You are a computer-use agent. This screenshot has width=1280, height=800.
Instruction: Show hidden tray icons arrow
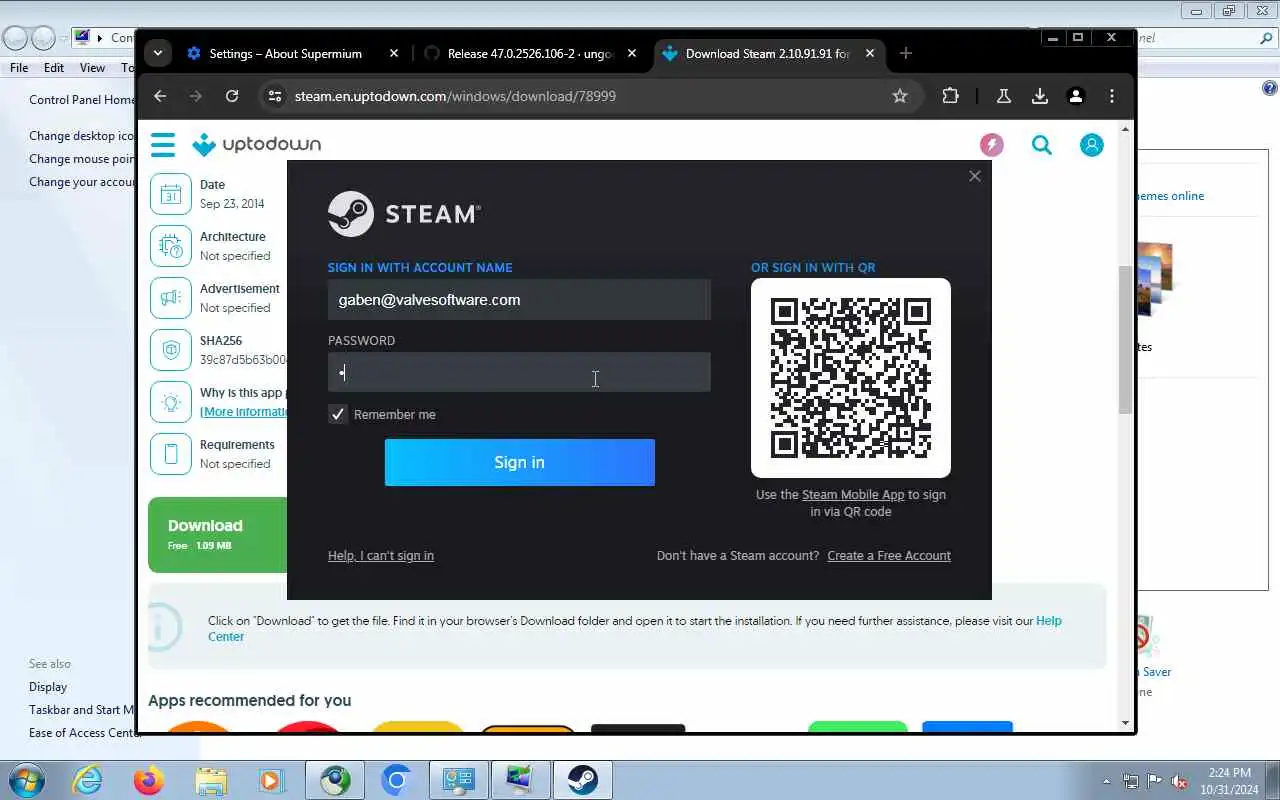pos(1106,781)
